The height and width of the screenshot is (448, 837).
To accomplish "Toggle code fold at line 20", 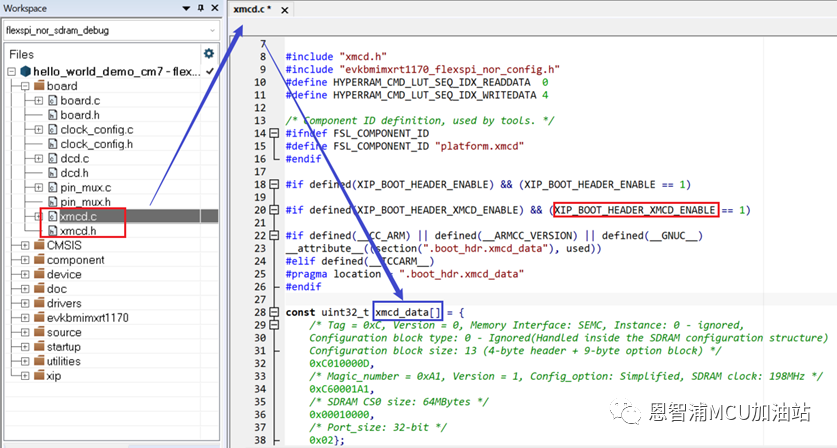I will click(x=274, y=210).
